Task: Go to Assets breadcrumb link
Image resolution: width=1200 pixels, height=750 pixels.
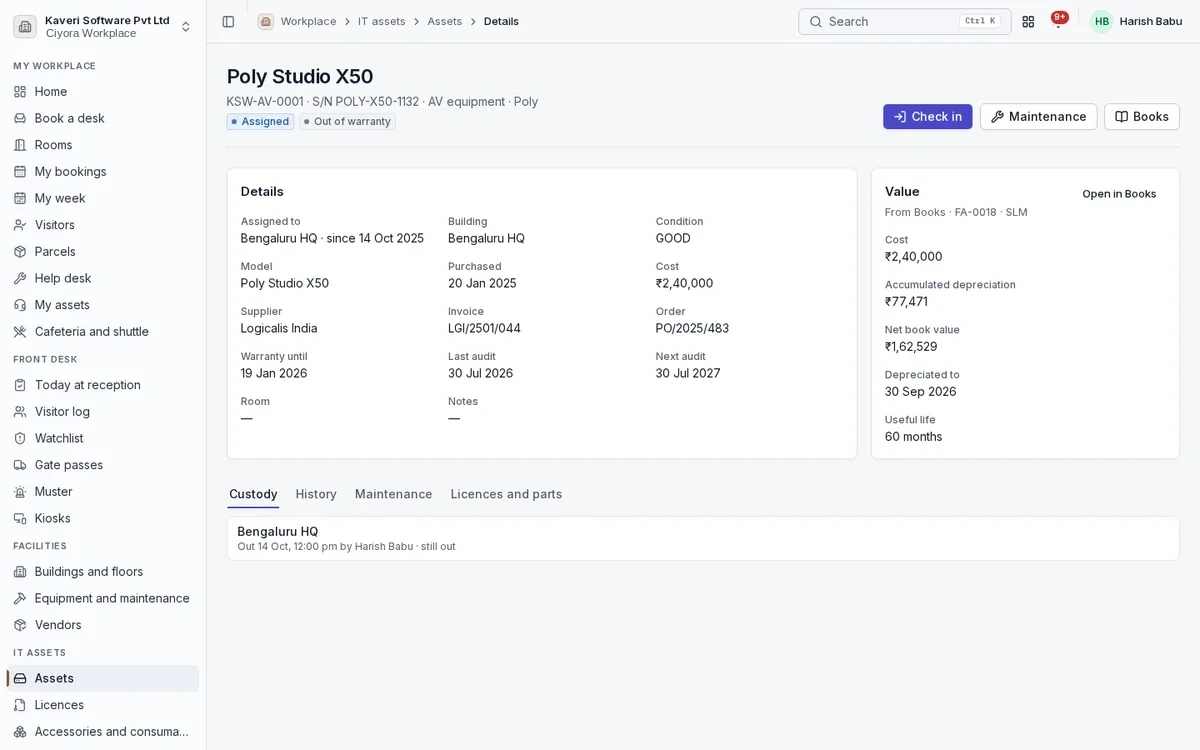Action: [x=445, y=21]
